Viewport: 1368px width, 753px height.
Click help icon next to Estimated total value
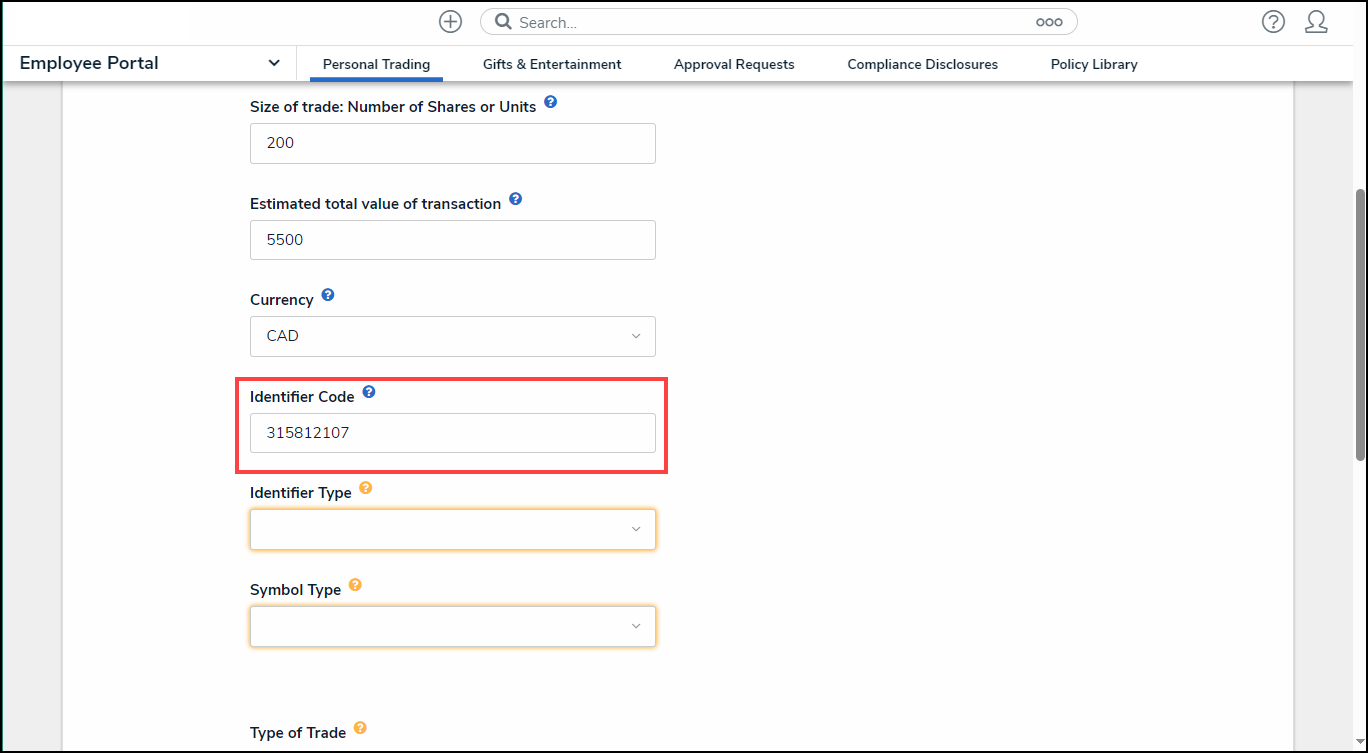[x=515, y=199]
